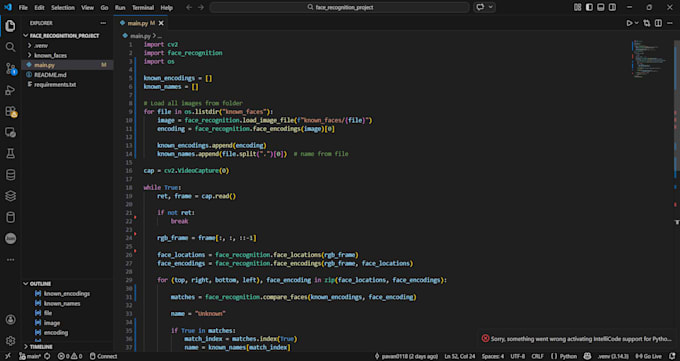
Task: Show additional views ellipsis in activity bar
Action: [x=10, y=259]
